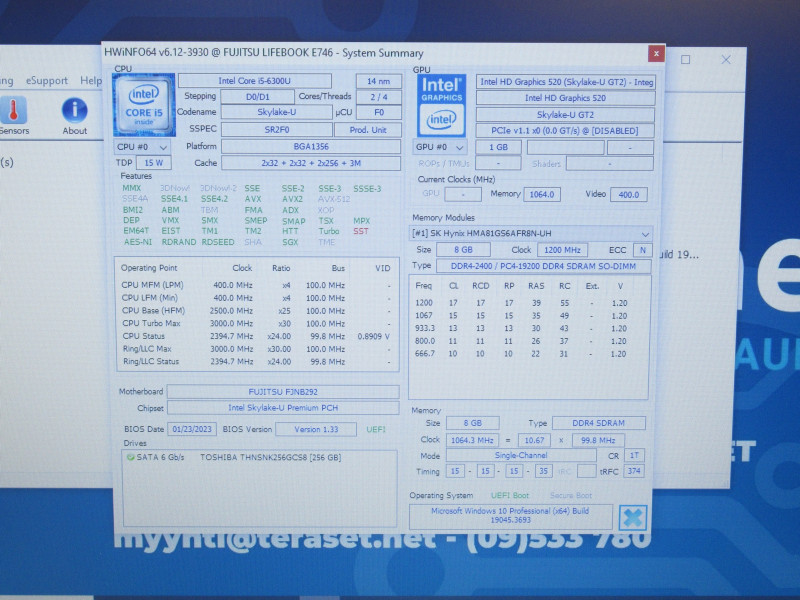
Task: Click the Video clock 400.0 field
Action: (629, 194)
